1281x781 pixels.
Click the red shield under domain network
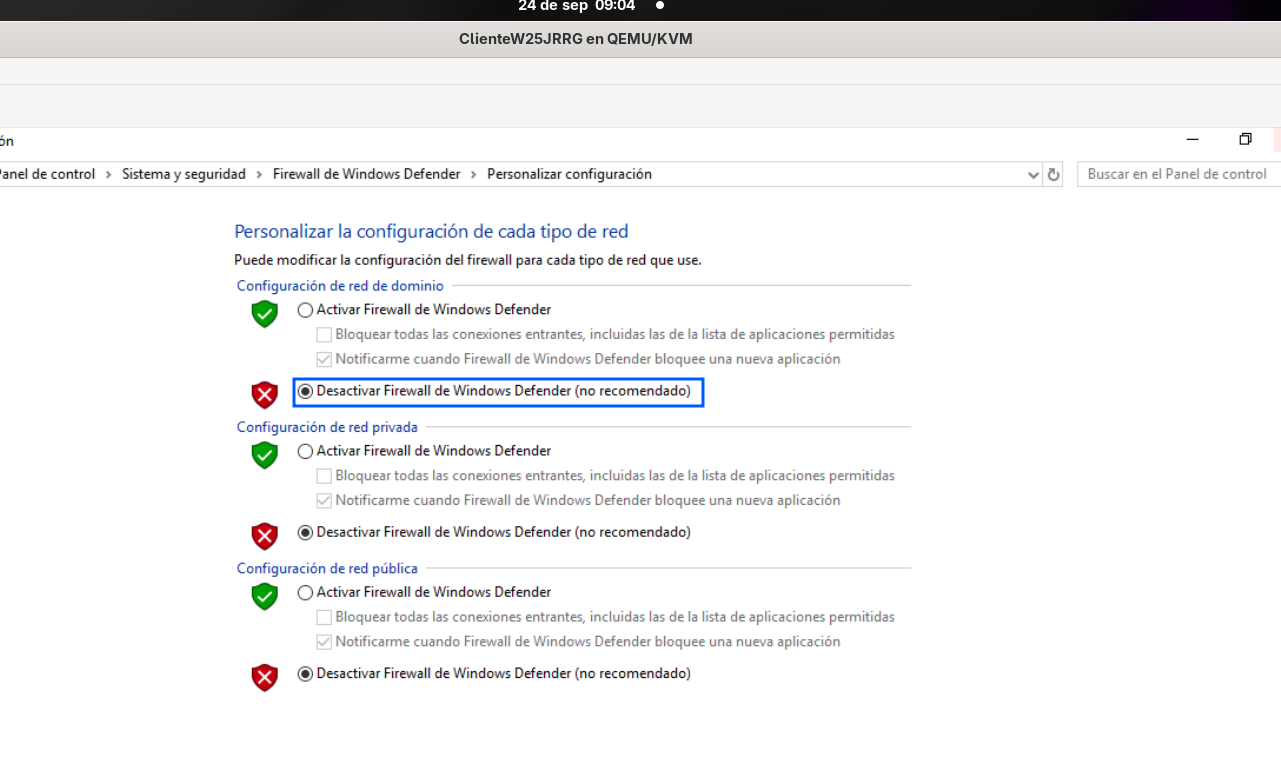(264, 395)
